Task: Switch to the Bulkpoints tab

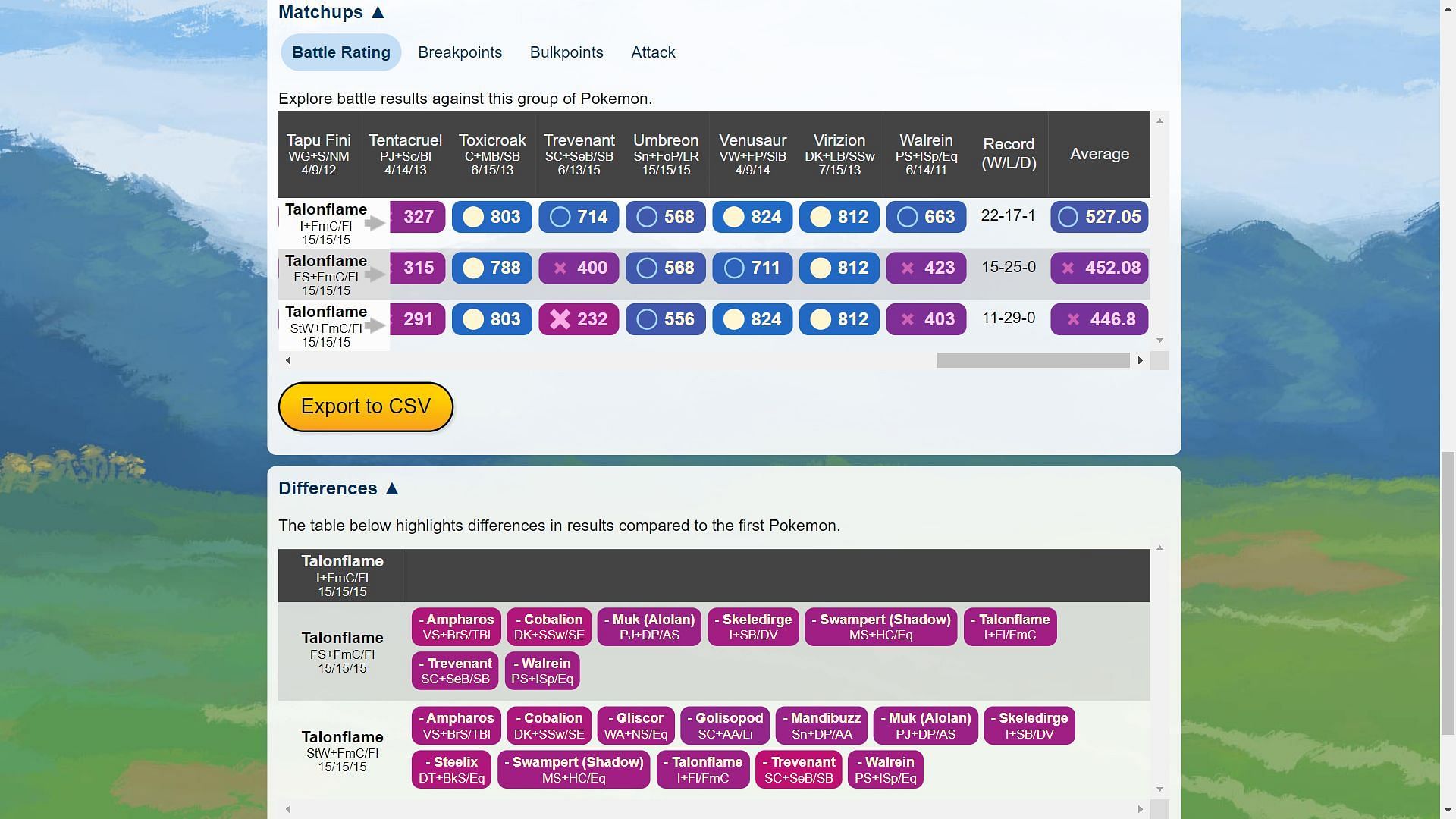Action: point(566,52)
